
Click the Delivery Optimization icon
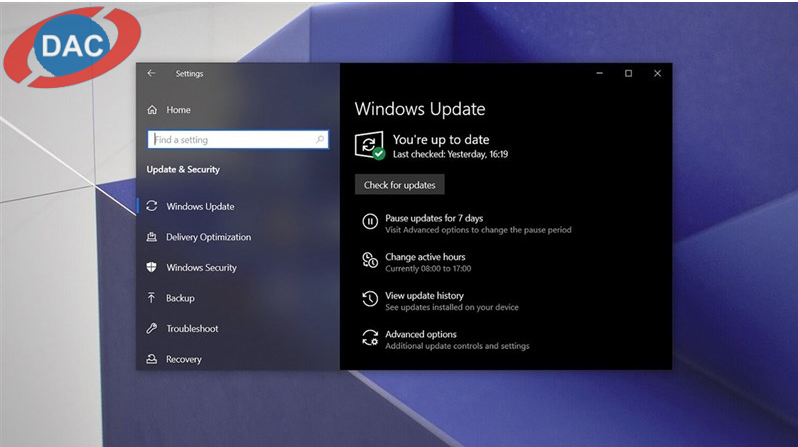[x=152, y=237]
